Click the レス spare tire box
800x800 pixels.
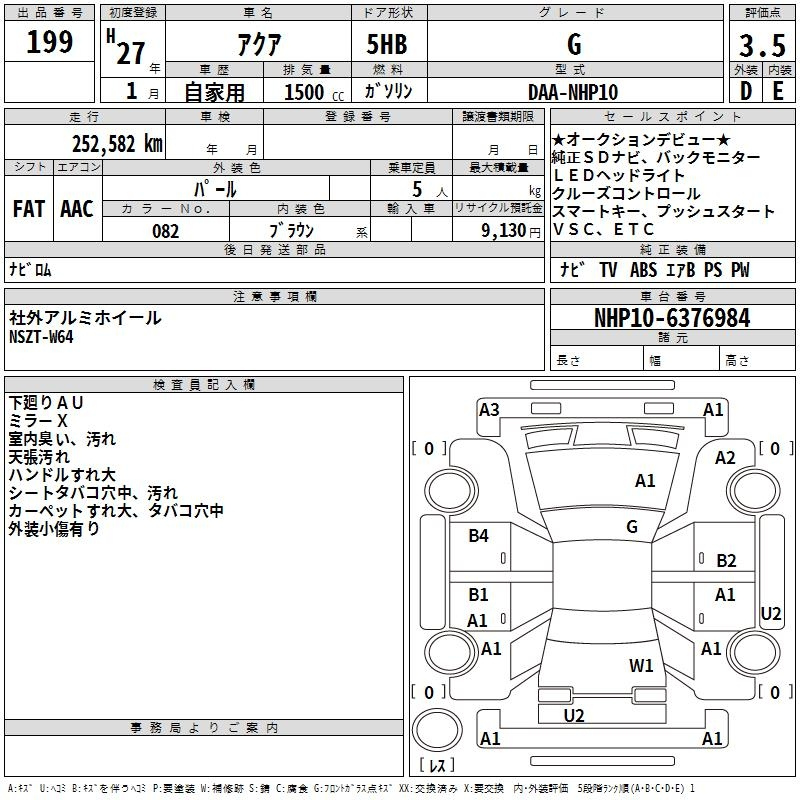pyautogui.click(x=441, y=765)
